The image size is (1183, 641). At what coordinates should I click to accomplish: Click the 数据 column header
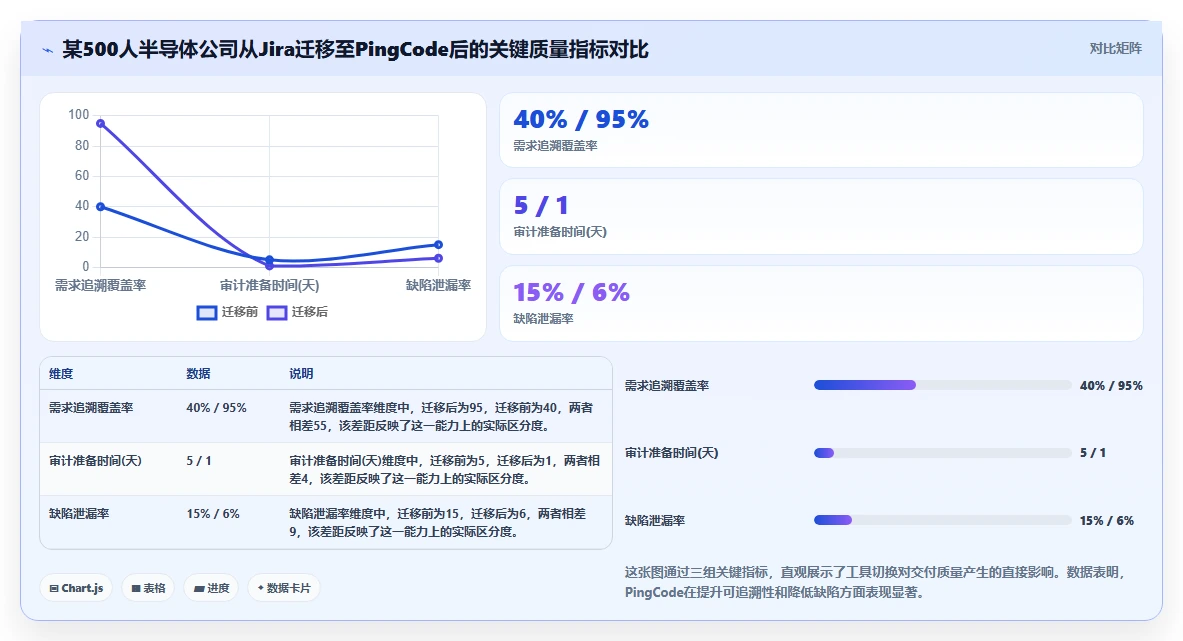[198, 374]
